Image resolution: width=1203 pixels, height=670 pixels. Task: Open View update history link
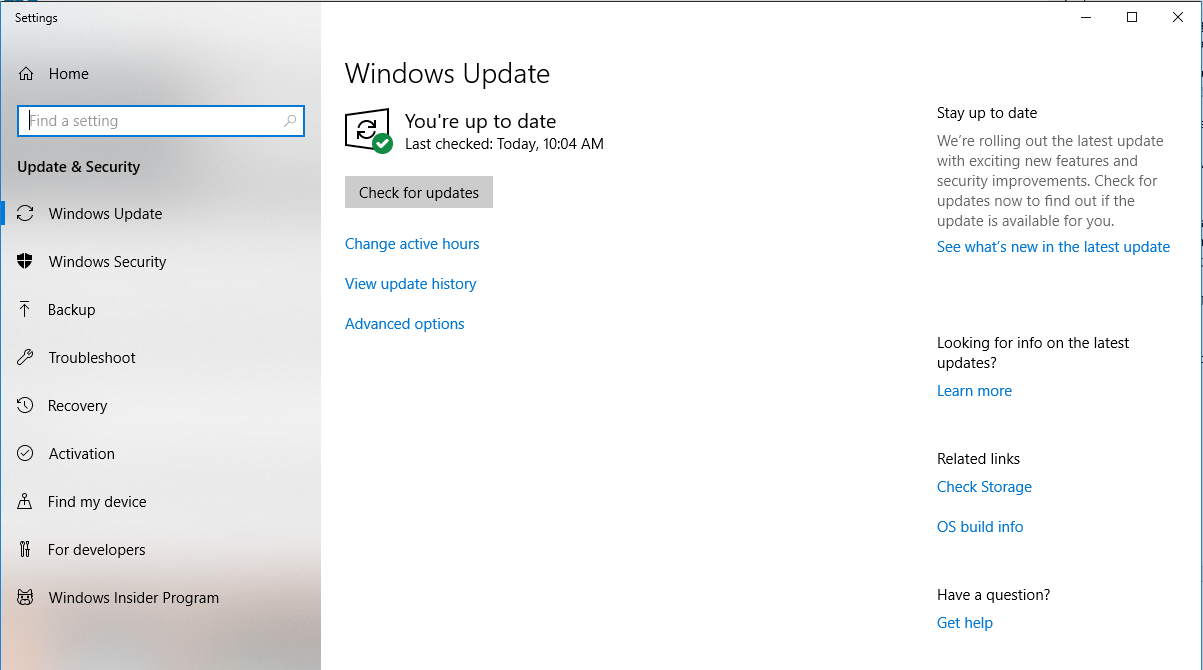pos(410,284)
